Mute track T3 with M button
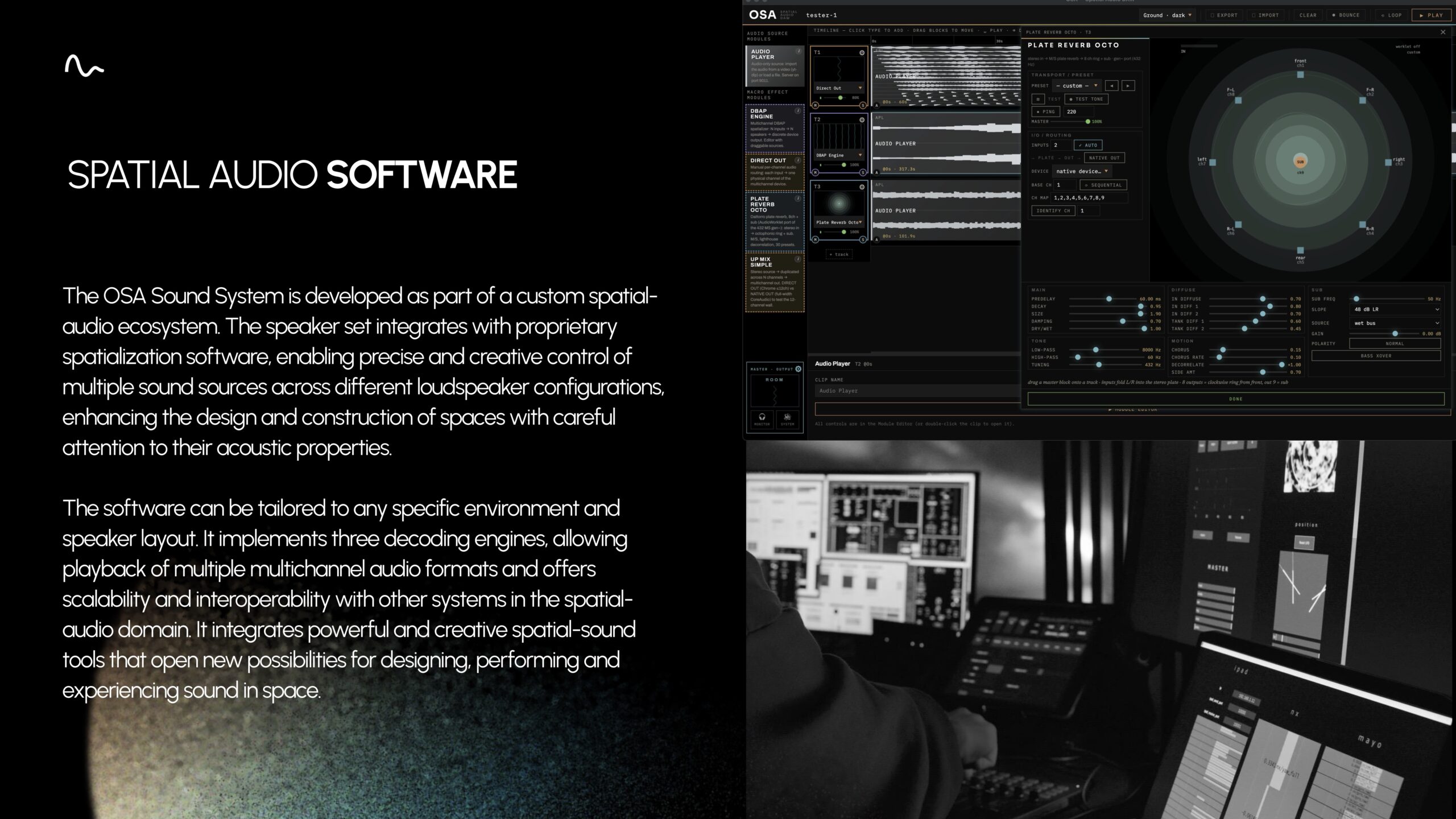The width and height of the screenshot is (1456, 819). click(x=815, y=239)
